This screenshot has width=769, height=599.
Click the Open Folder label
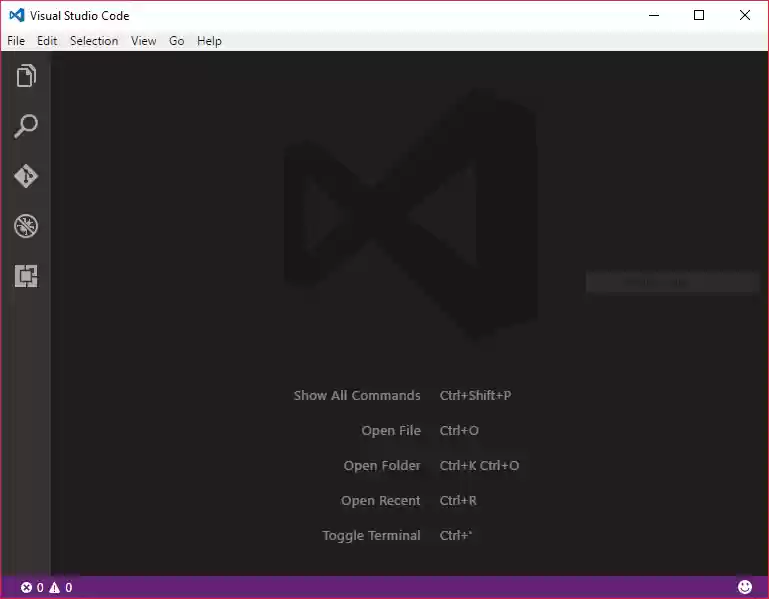tap(382, 466)
